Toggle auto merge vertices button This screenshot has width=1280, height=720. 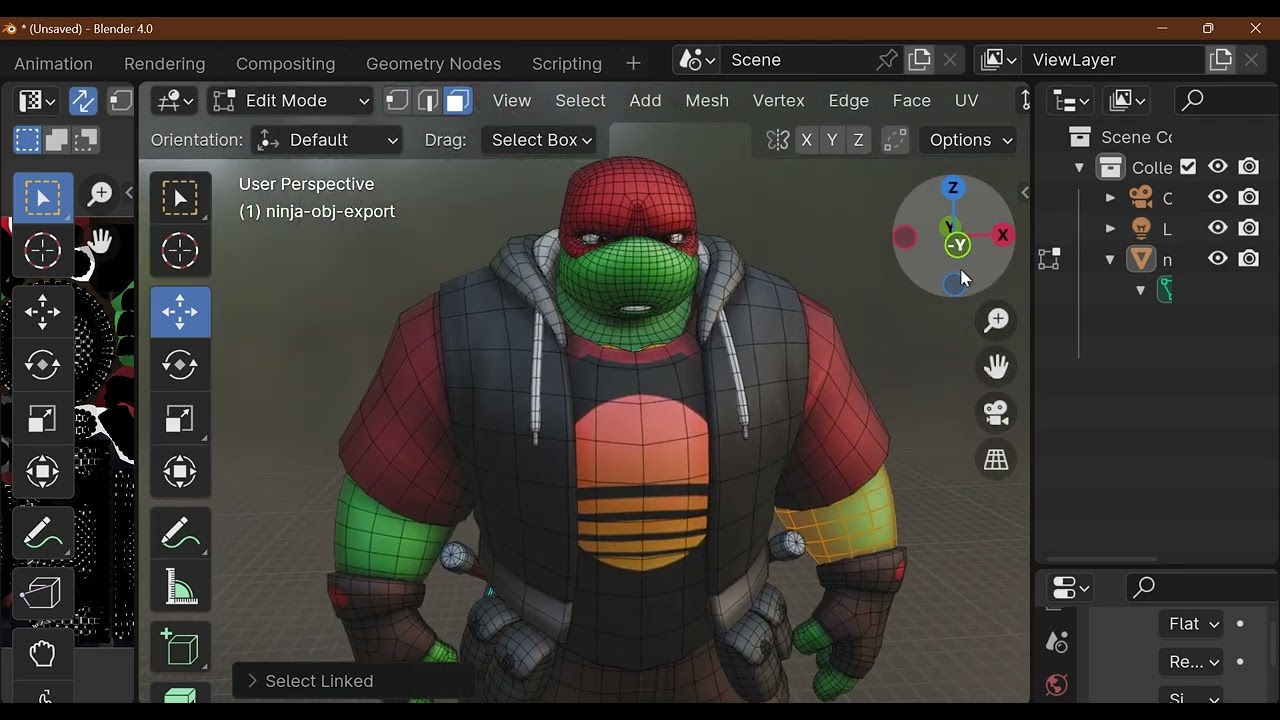[895, 140]
